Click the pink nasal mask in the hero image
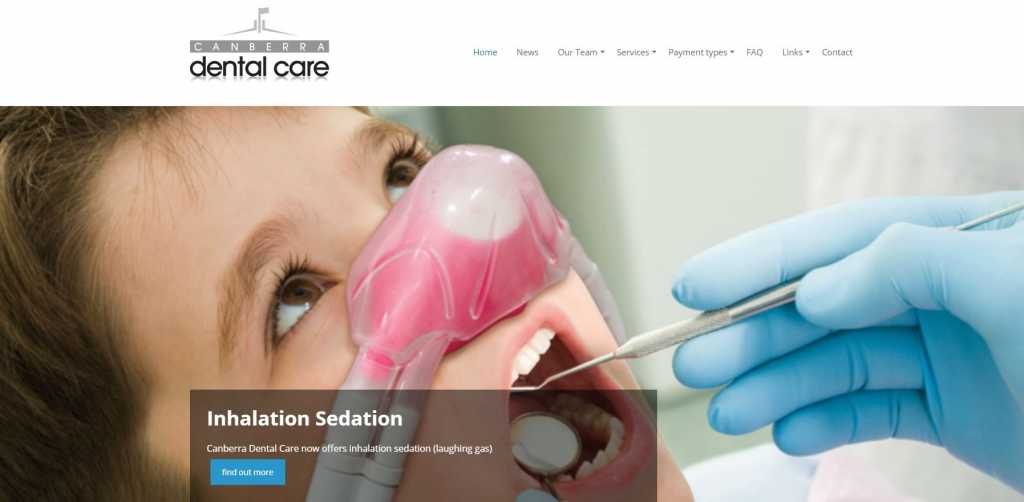The image size is (1024, 502). 457,255
